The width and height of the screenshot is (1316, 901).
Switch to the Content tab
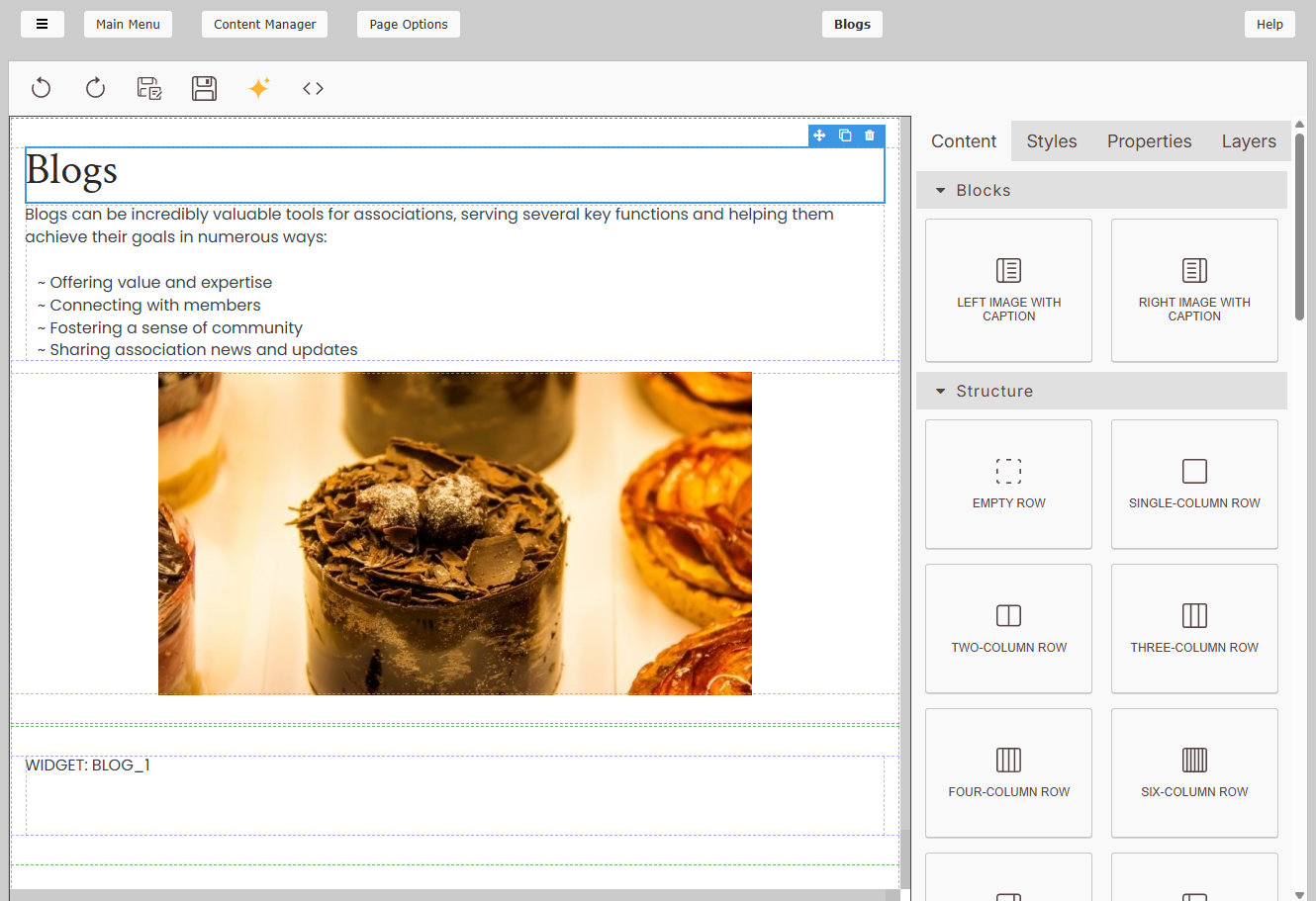(x=964, y=141)
